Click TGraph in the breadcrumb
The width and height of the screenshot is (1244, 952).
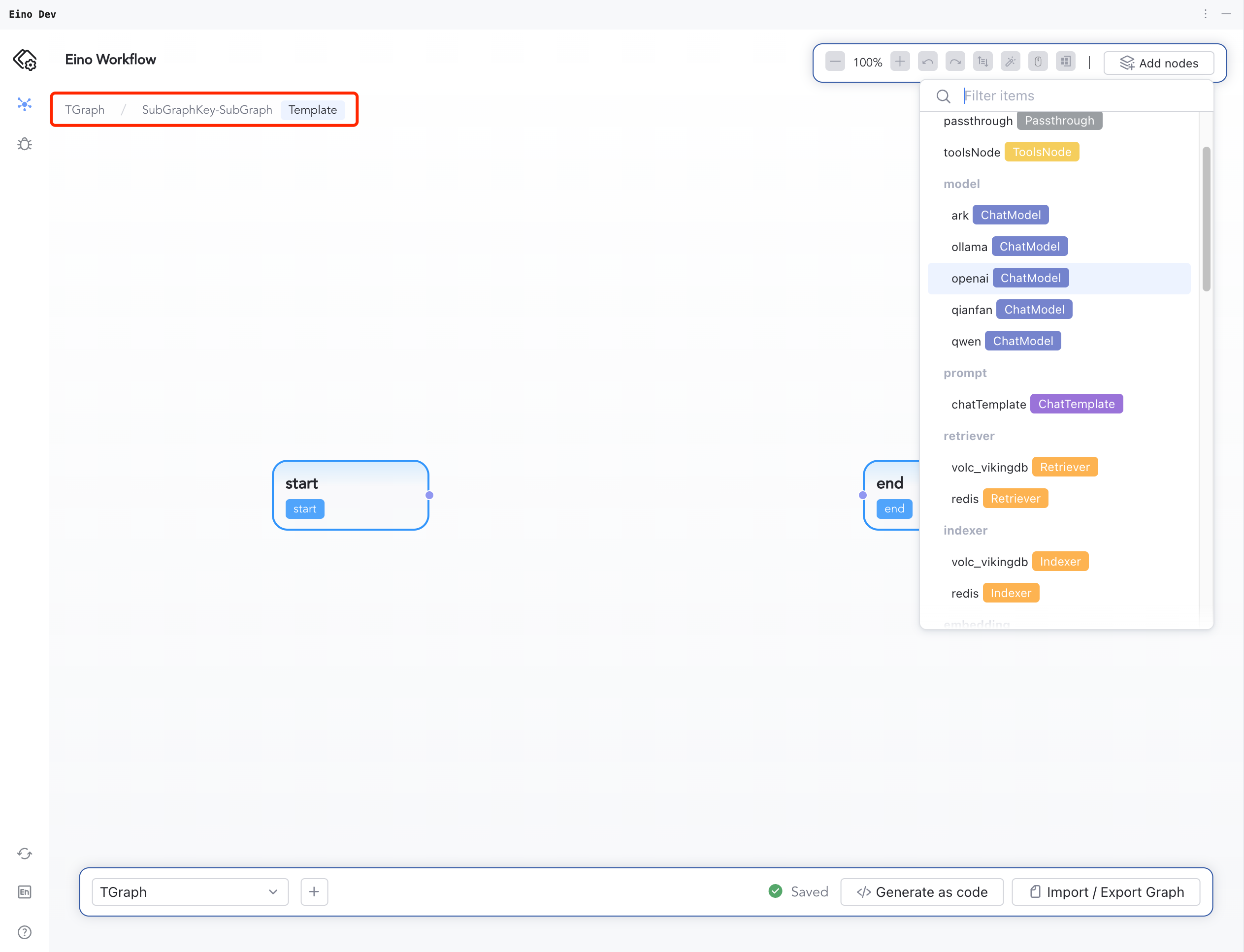click(85, 110)
